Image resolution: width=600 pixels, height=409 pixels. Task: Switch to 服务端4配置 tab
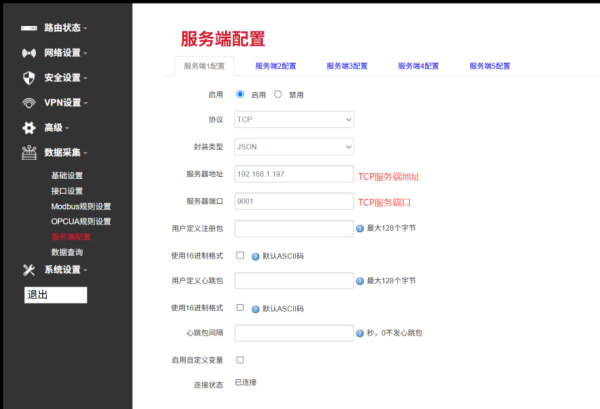[418, 66]
